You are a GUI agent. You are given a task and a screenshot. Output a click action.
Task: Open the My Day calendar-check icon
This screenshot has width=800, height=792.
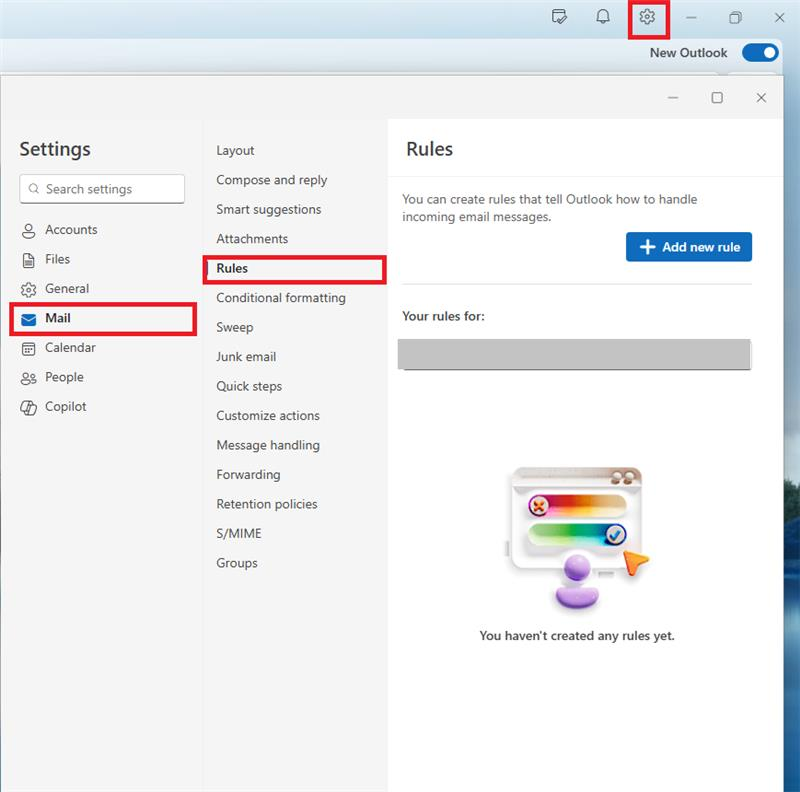(x=559, y=17)
